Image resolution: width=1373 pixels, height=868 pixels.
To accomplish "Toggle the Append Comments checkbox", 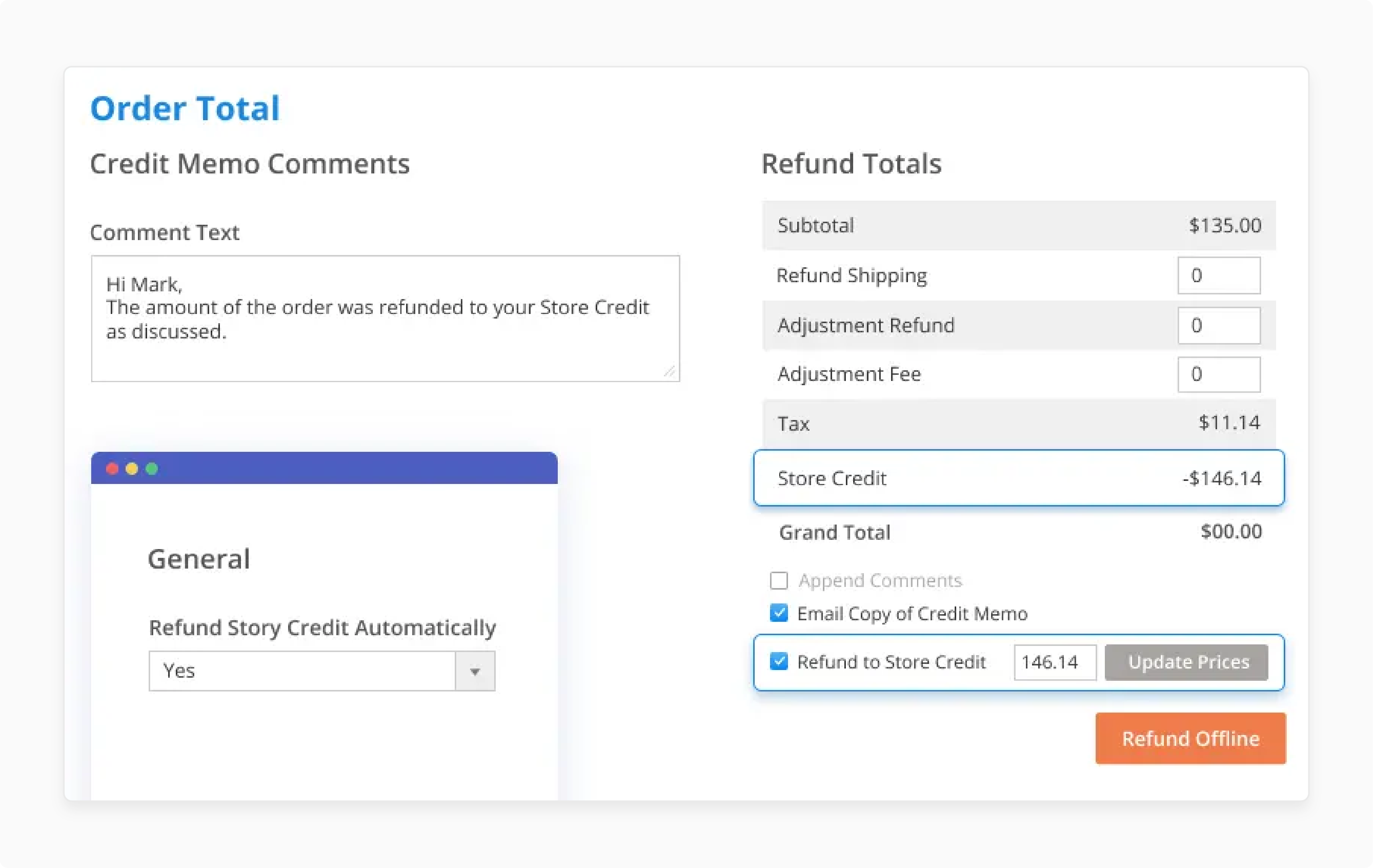I will (x=779, y=580).
